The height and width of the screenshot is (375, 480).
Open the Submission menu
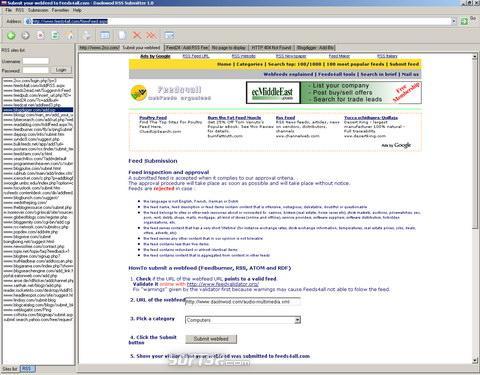coord(38,10)
